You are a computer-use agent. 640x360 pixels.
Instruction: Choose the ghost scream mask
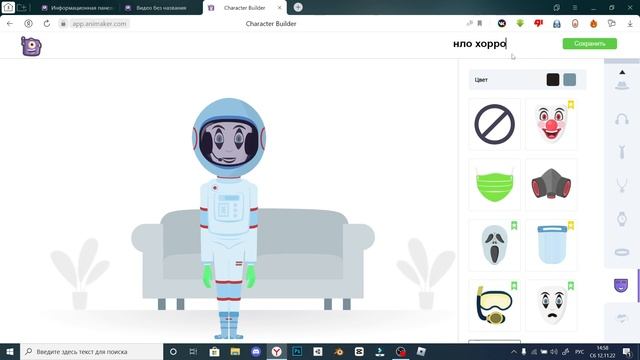[494, 245]
